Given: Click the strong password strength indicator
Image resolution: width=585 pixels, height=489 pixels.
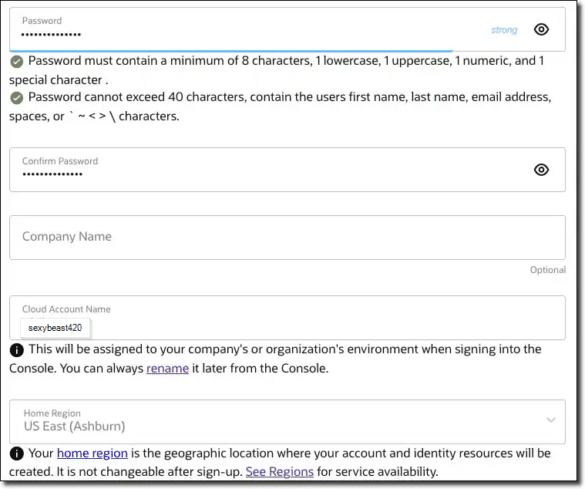Looking at the screenshot, I should pyautogui.click(x=504, y=30).
